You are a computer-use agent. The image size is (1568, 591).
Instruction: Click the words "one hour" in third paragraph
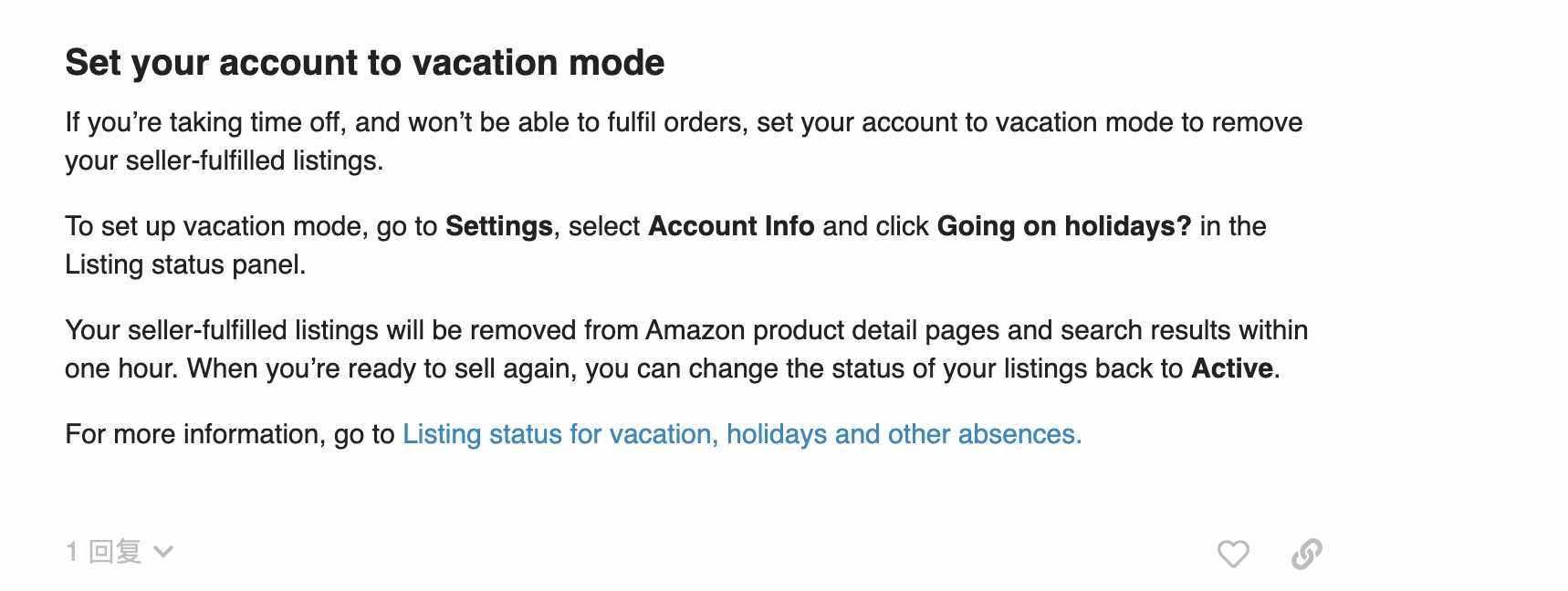[120, 368]
